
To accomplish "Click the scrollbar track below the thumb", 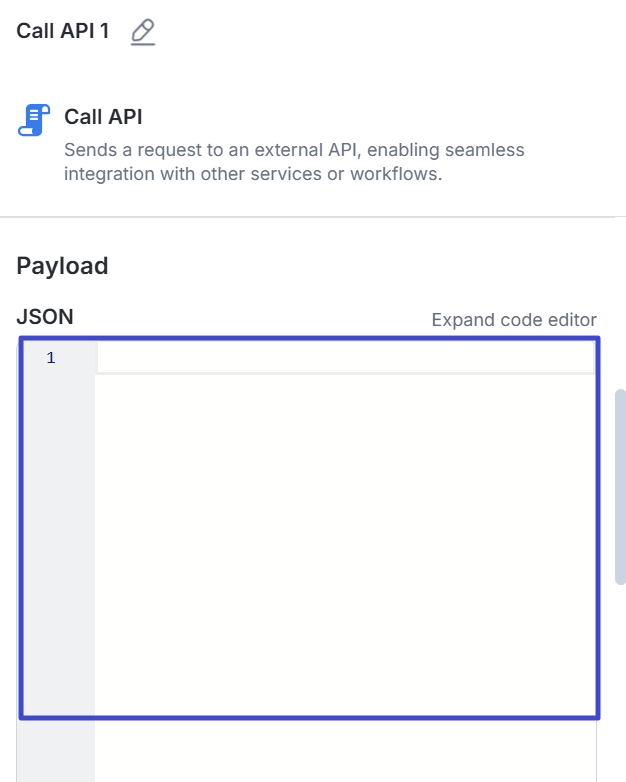I will tap(620, 680).
